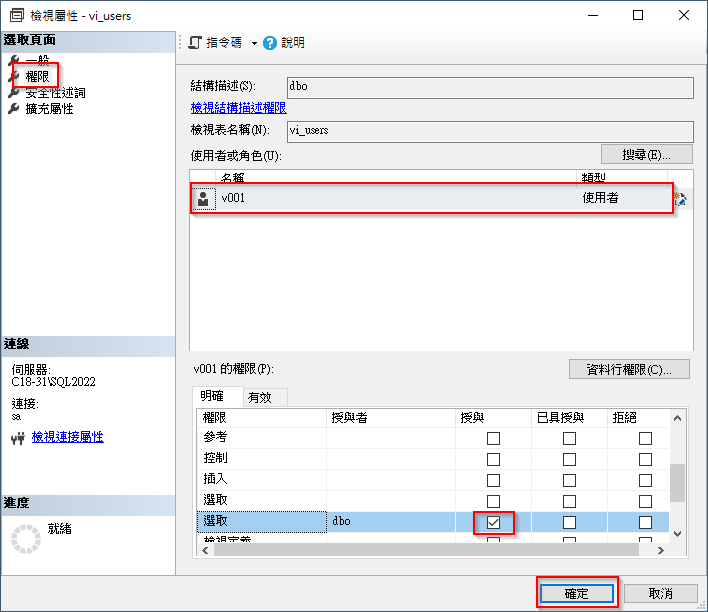Maximize the 檢視屬性 window

point(638,15)
